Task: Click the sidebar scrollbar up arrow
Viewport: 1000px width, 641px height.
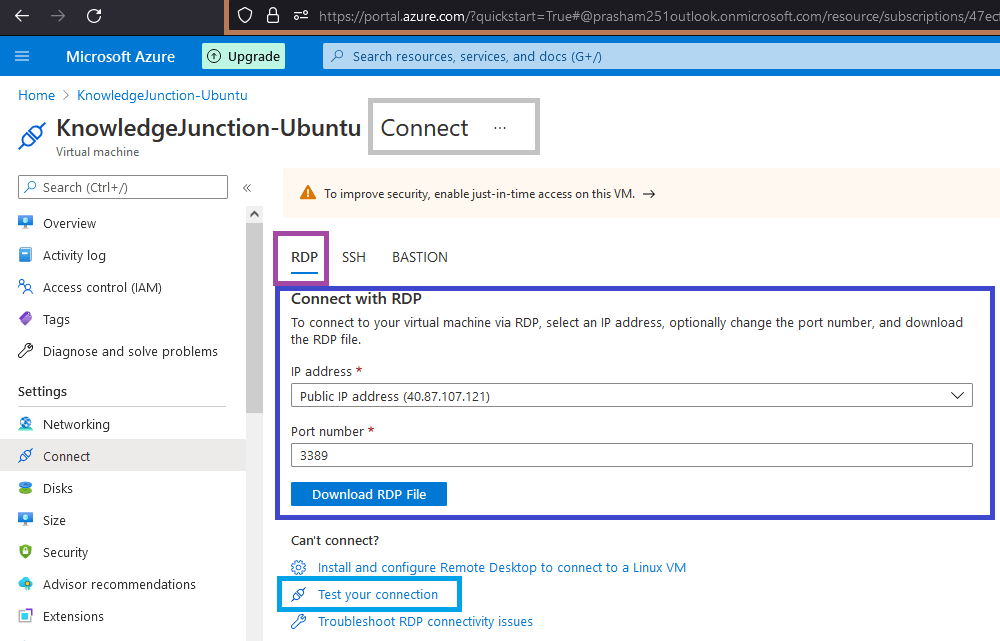Action: click(254, 214)
